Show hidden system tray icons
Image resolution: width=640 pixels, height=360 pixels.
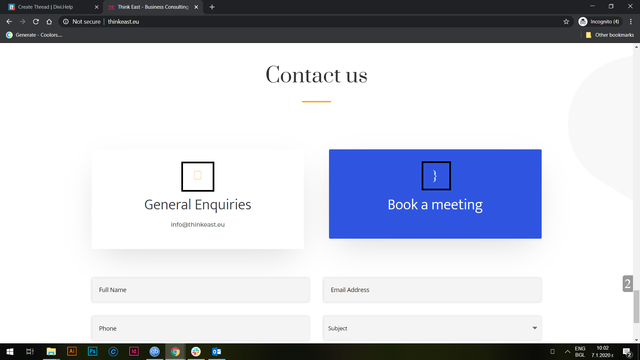(567, 351)
